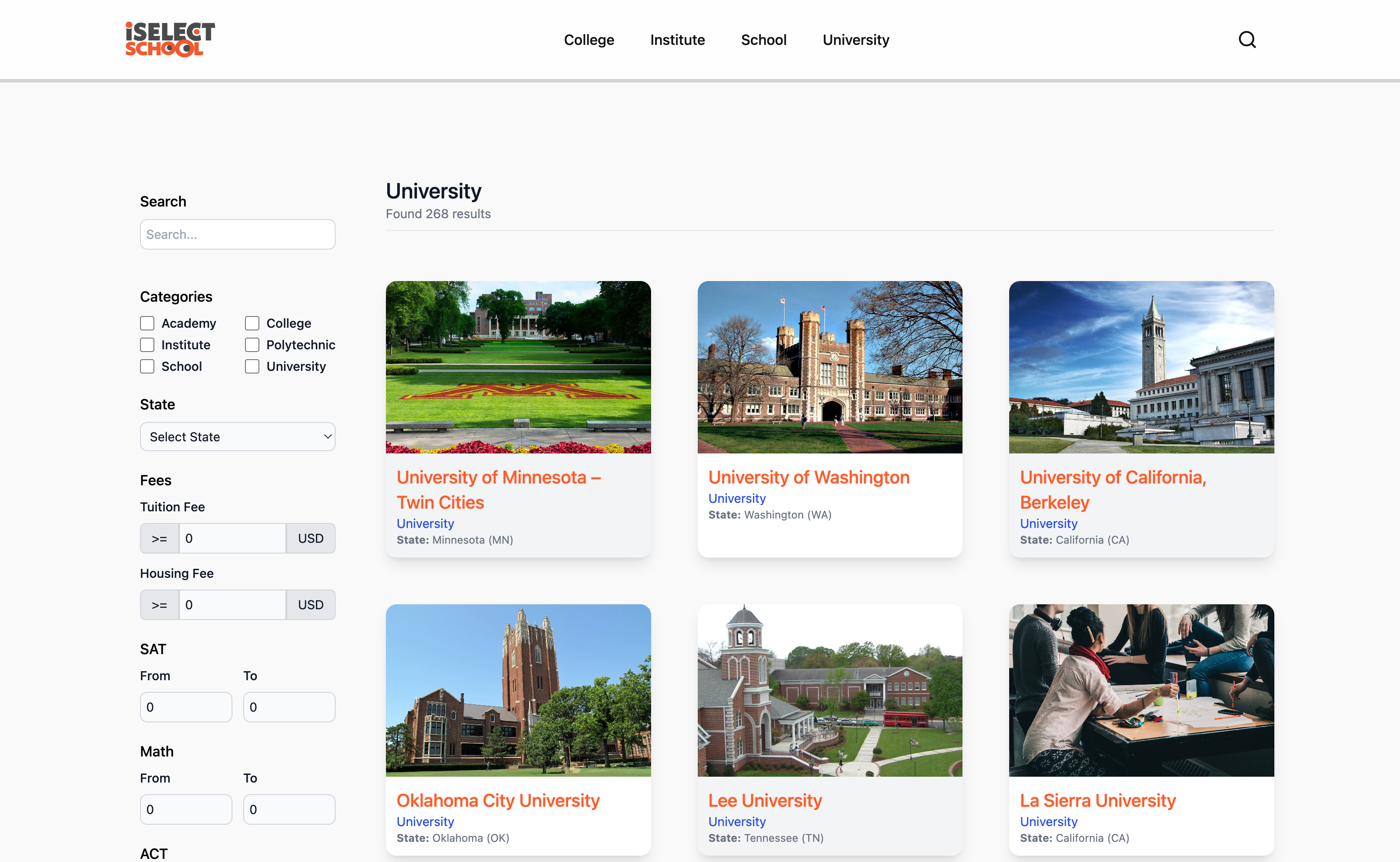Viewport: 1400px width, 862px height.
Task: Tick the Institute category checkbox
Action: [x=147, y=345]
